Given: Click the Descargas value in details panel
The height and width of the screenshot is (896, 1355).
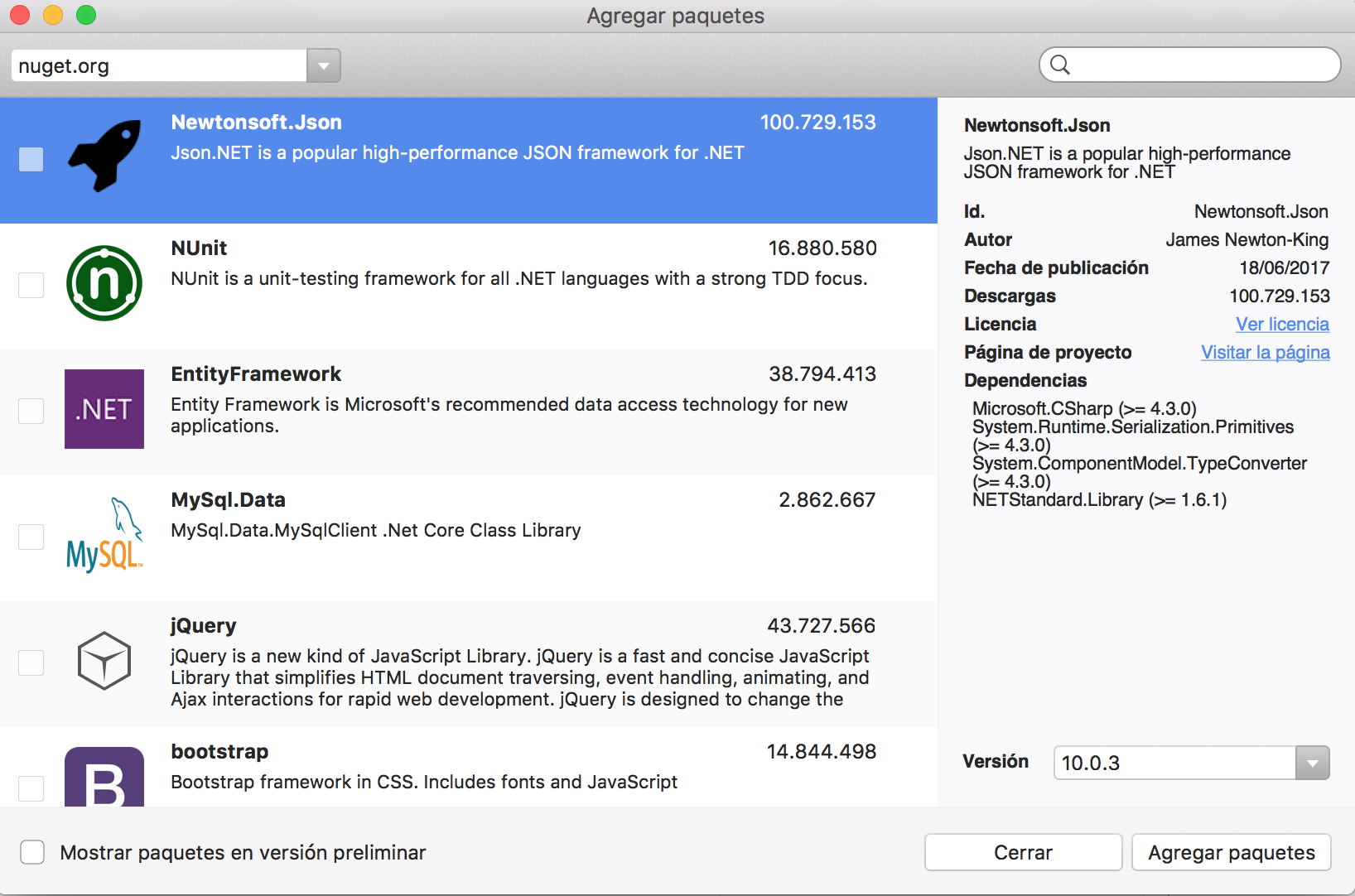Looking at the screenshot, I should pos(1280,296).
